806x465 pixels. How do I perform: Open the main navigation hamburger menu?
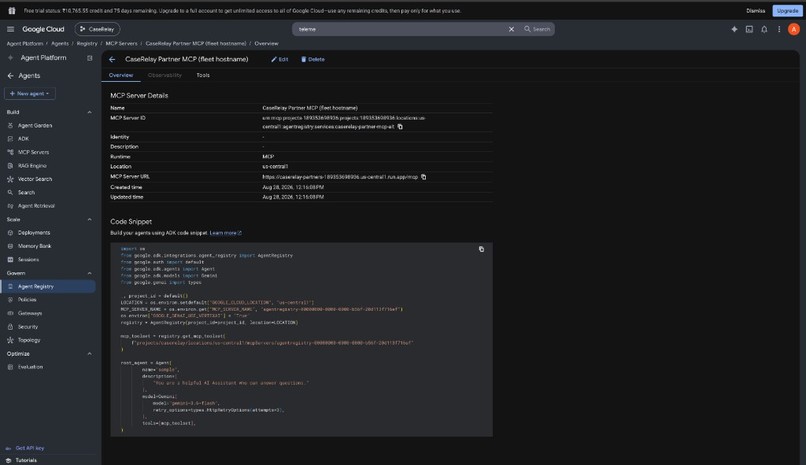10,29
